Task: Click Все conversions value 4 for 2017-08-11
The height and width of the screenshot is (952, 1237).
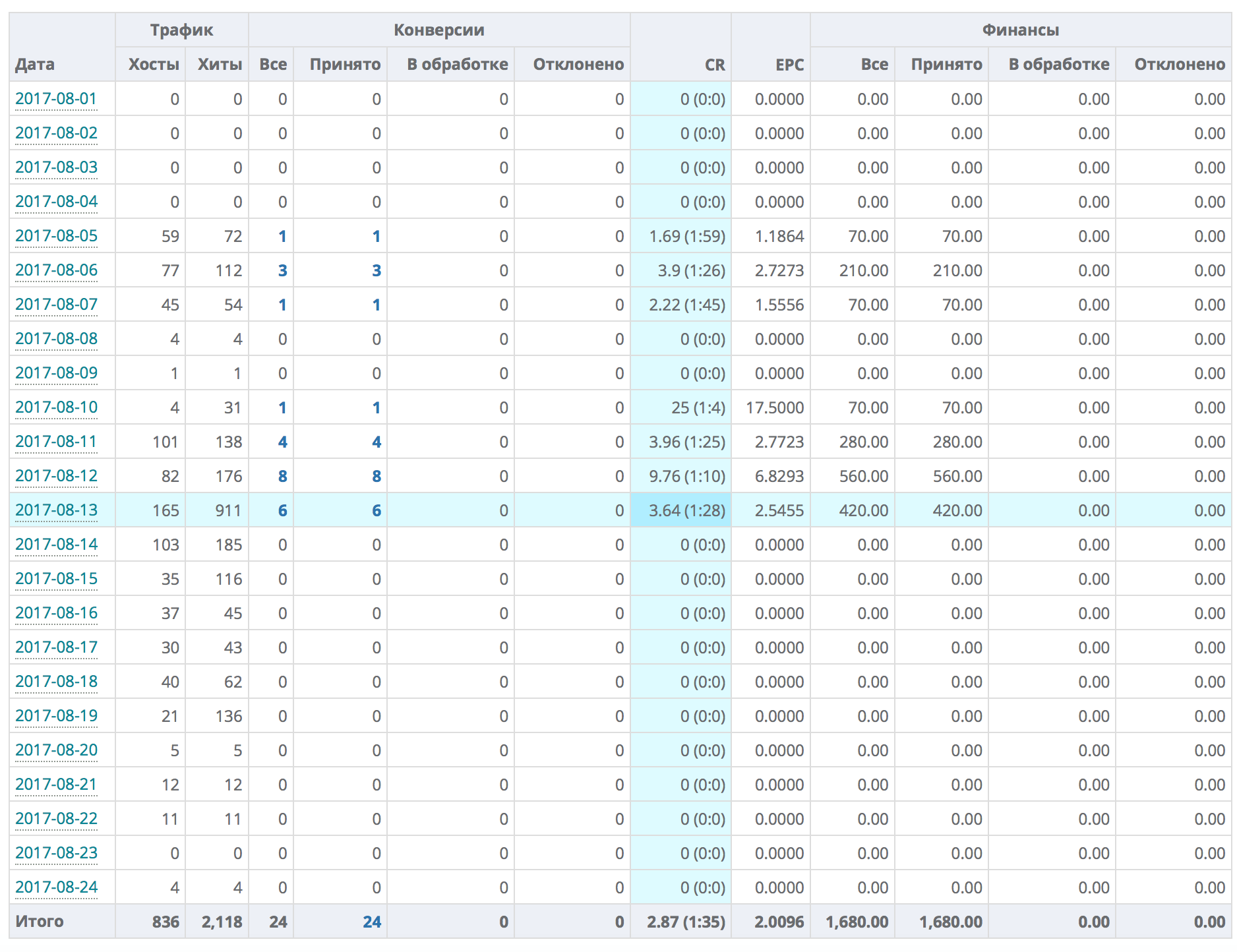Action: 282,442
